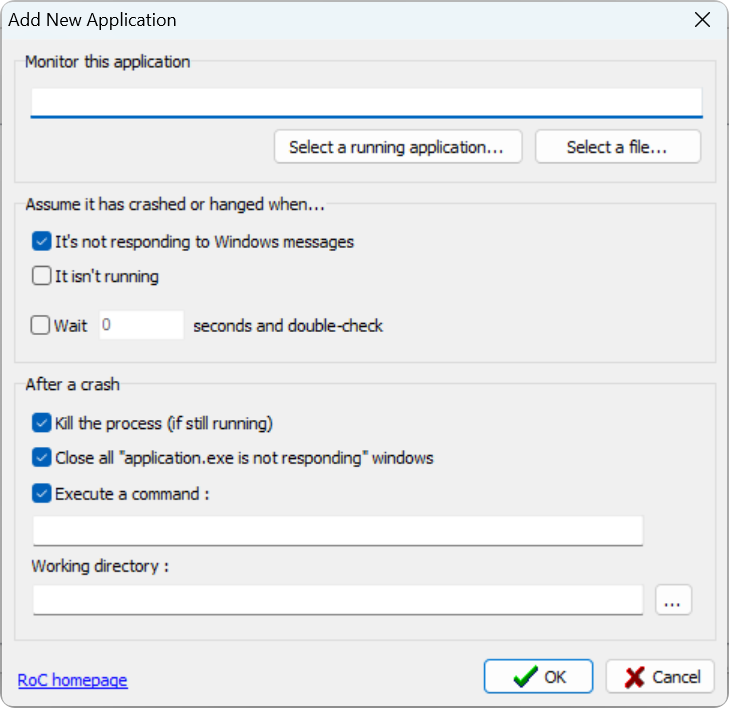Uncheck "Kill the process (if still running)"

42,423
